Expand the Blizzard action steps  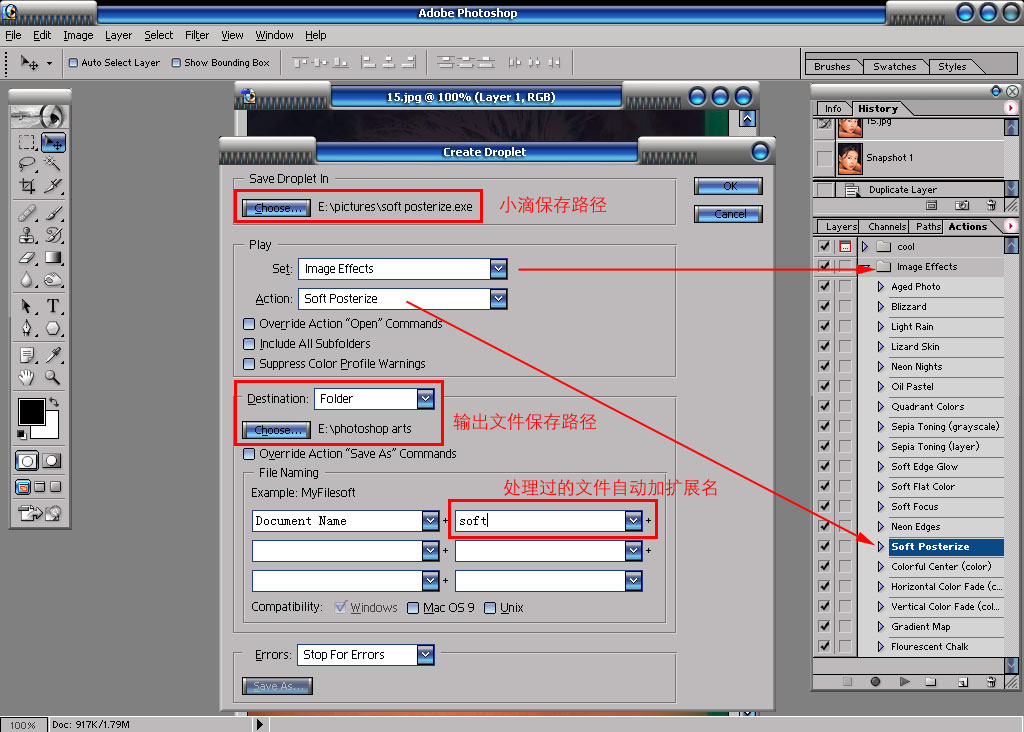880,307
